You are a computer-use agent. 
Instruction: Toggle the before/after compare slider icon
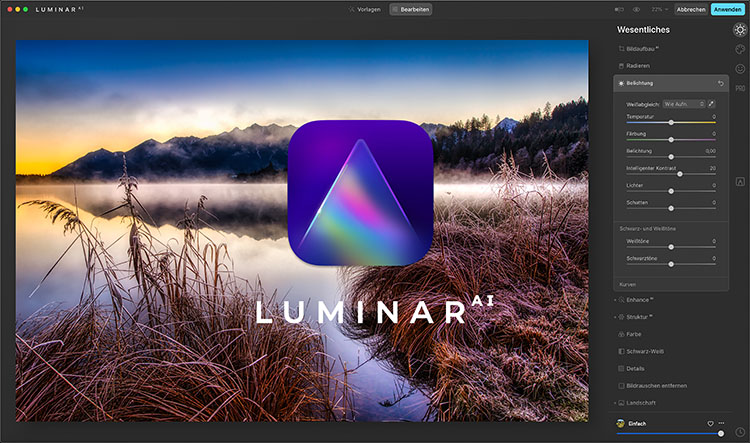(x=619, y=10)
